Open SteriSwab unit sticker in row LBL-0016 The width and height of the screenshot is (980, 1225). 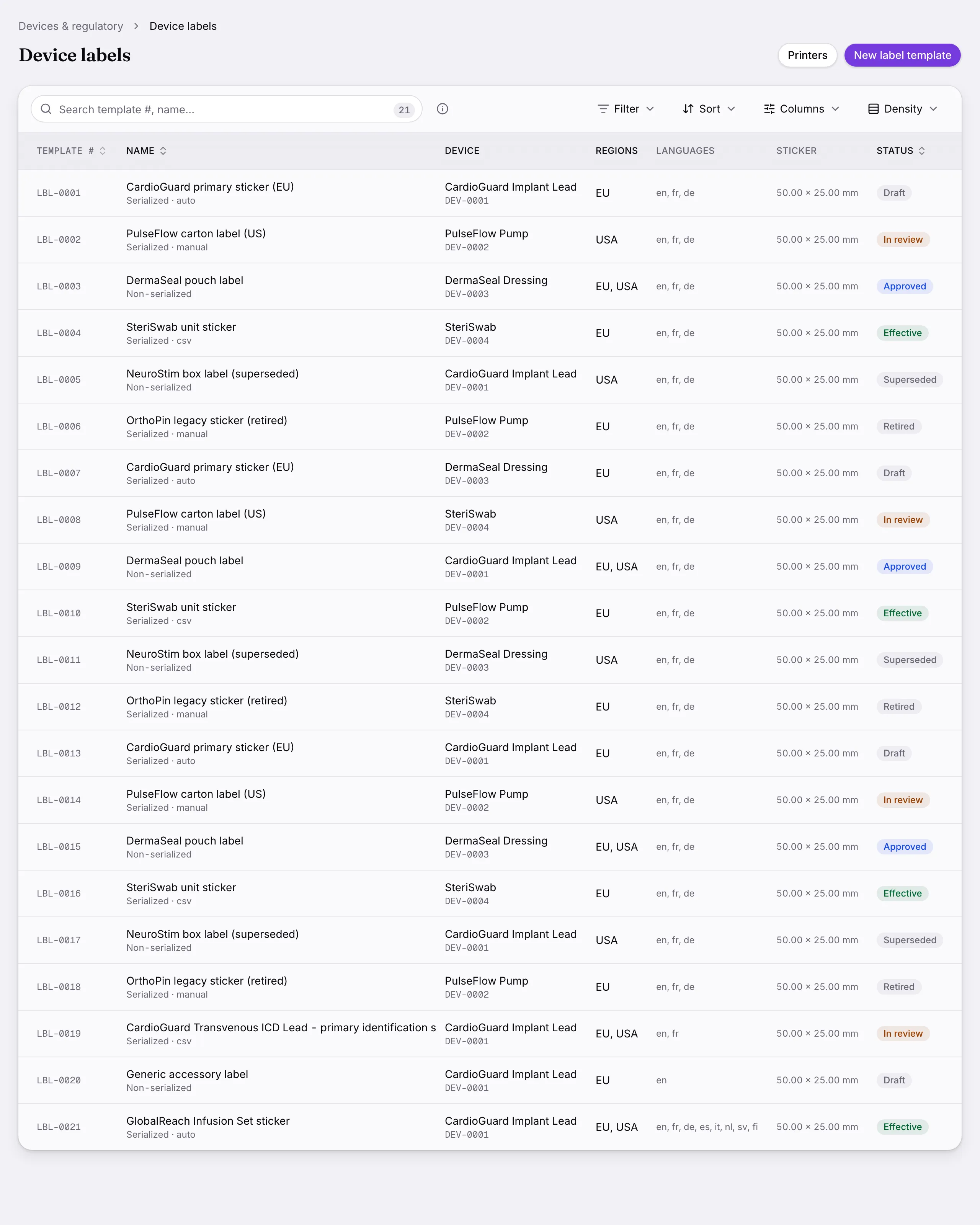[181, 887]
